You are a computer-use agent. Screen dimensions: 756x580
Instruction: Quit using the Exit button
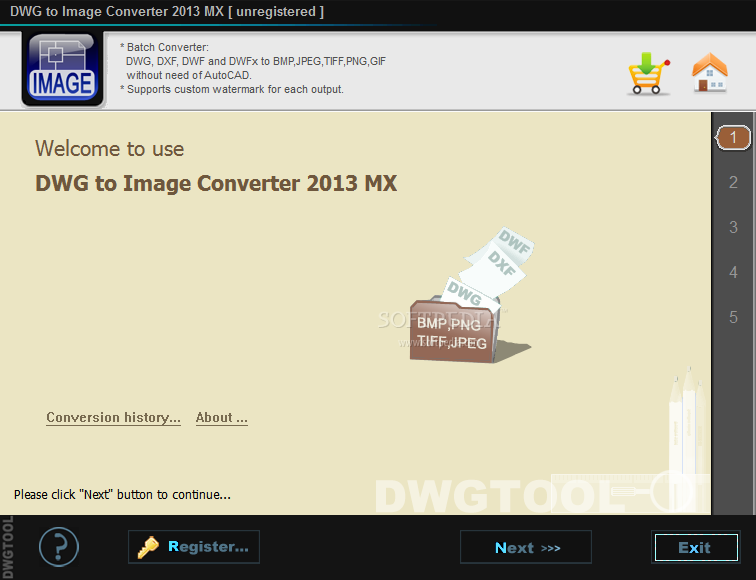coord(695,547)
